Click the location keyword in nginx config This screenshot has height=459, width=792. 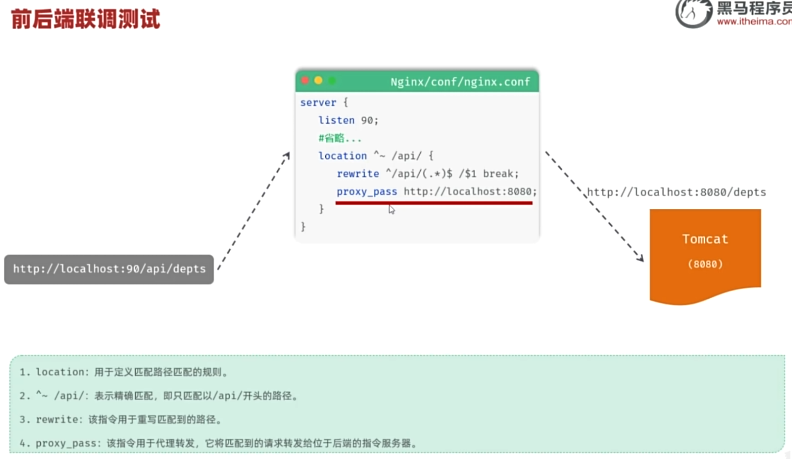(342, 156)
